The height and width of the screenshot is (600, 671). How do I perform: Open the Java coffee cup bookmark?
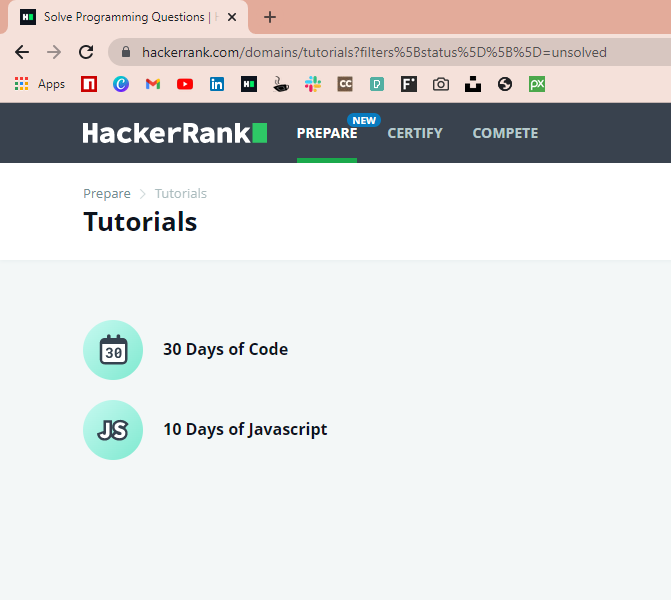tap(281, 84)
